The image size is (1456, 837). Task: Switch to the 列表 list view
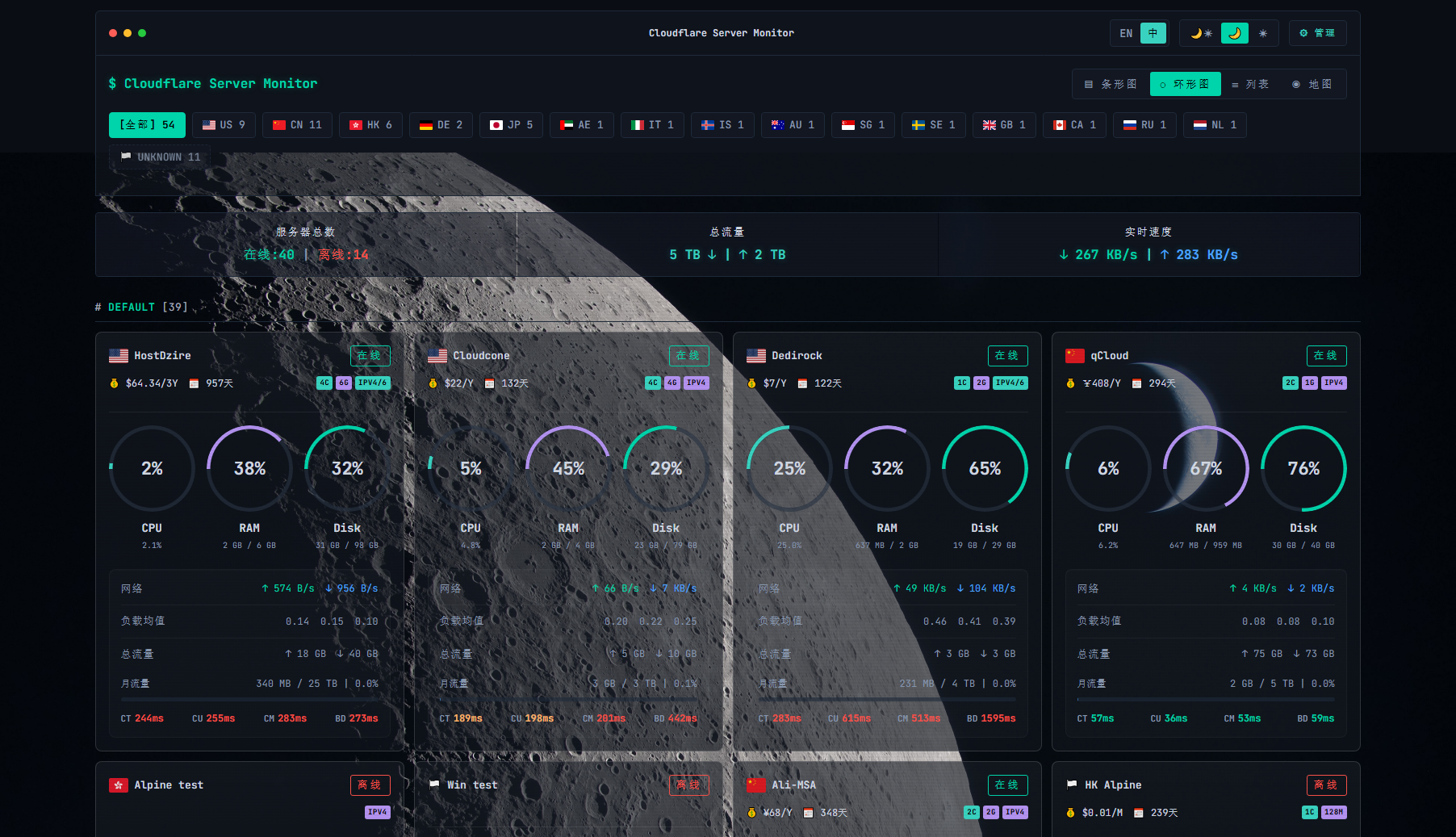pos(1250,84)
